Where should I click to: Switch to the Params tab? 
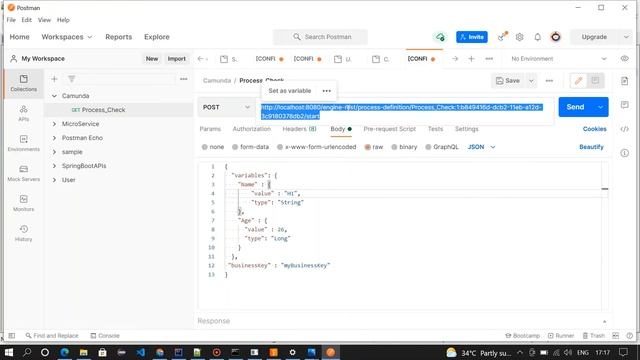click(x=210, y=129)
